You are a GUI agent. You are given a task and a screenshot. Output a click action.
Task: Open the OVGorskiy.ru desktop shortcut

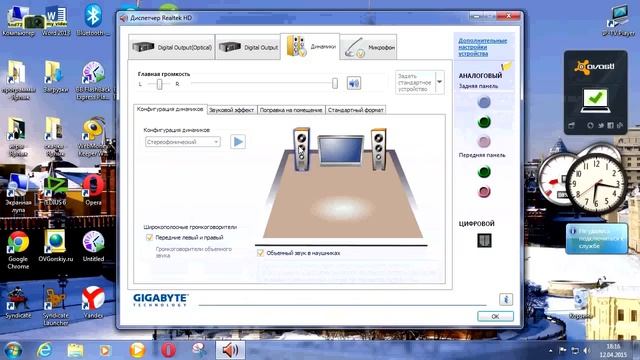pyautogui.click(x=56, y=246)
